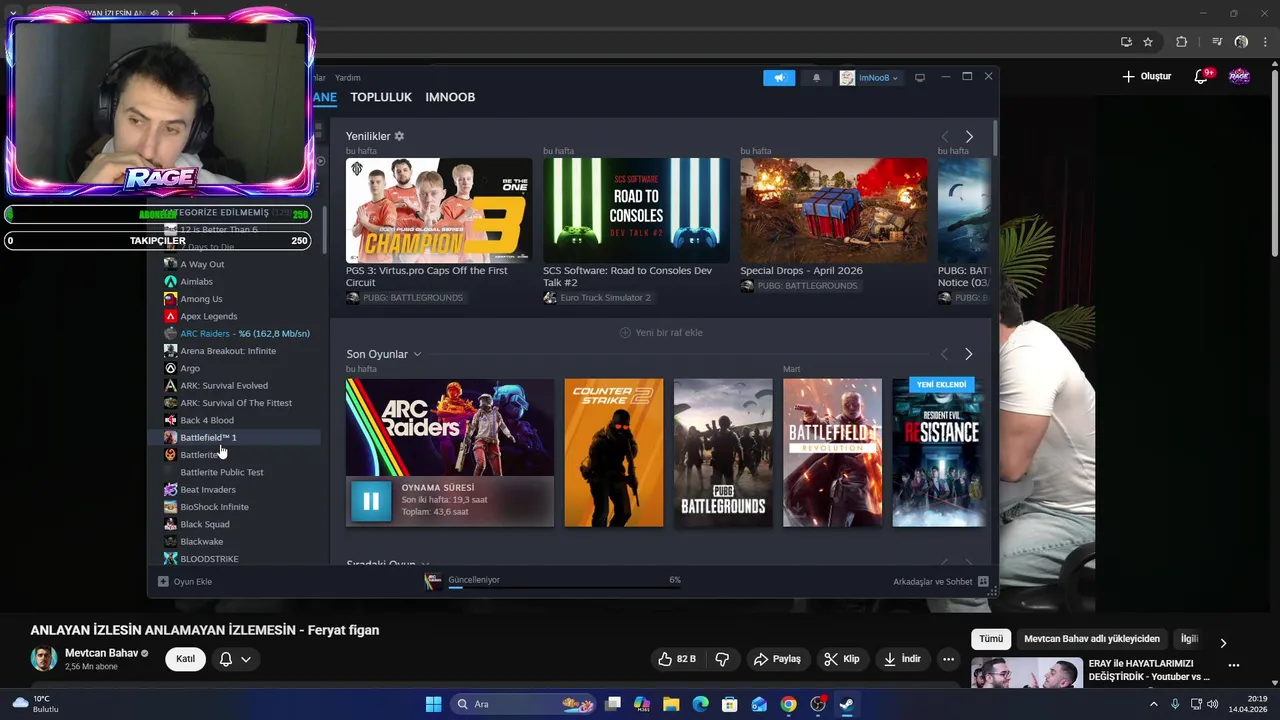Pause the ARC Raiders update

point(371,501)
